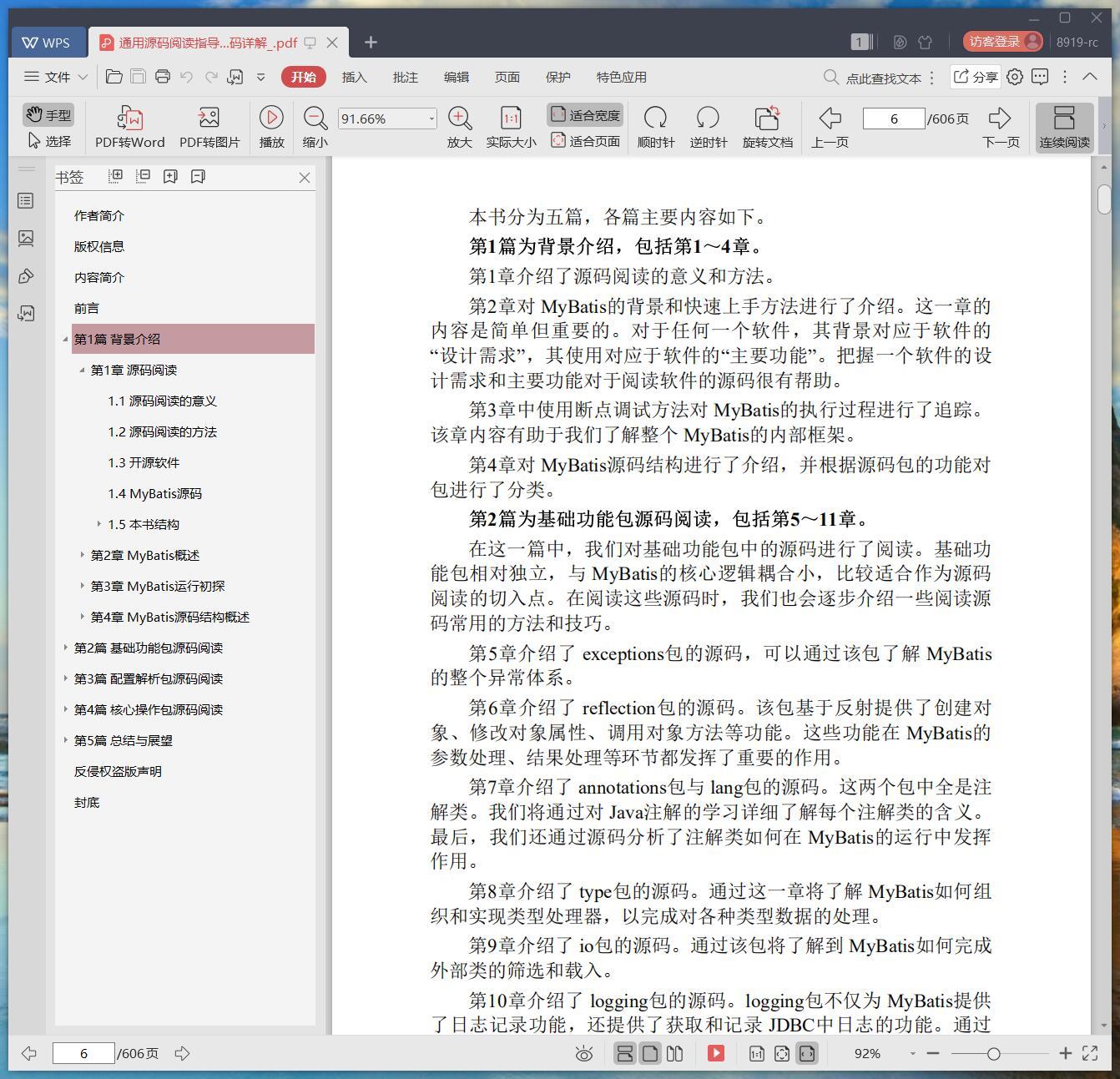Click 放大 zoom in magnifier
Screen dimensions: 1120x1079
click(x=460, y=118)
